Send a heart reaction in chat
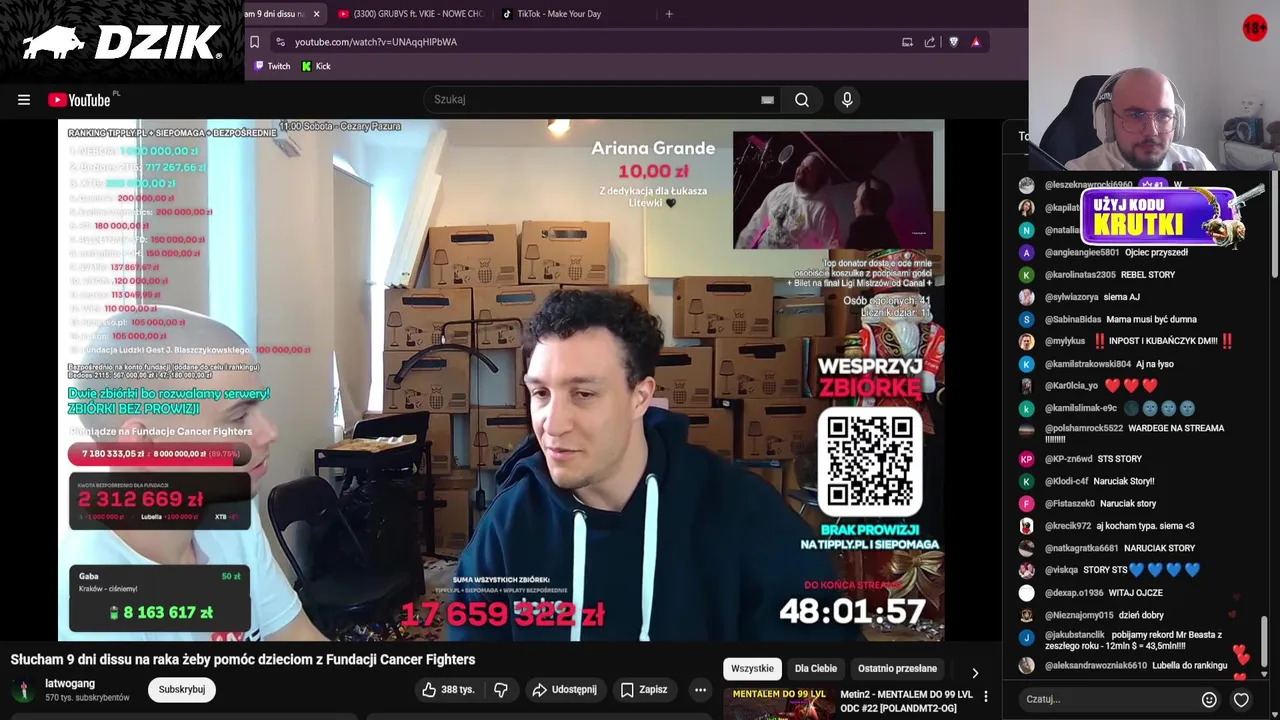 (x=1241, y=700)
